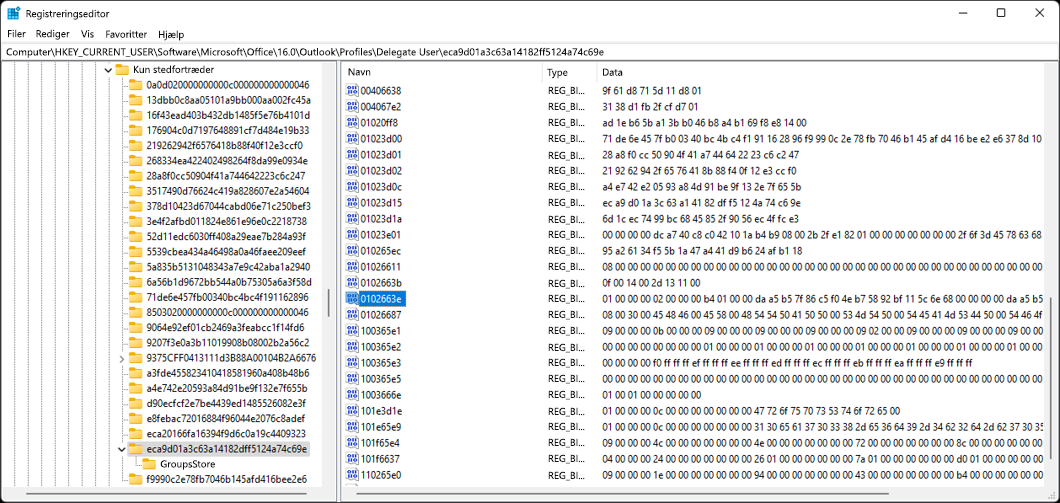The image size is (1060, 503).
Task: Select folder icon of 0a0d020000000000c000000000000046
Action: pos(135,85)
